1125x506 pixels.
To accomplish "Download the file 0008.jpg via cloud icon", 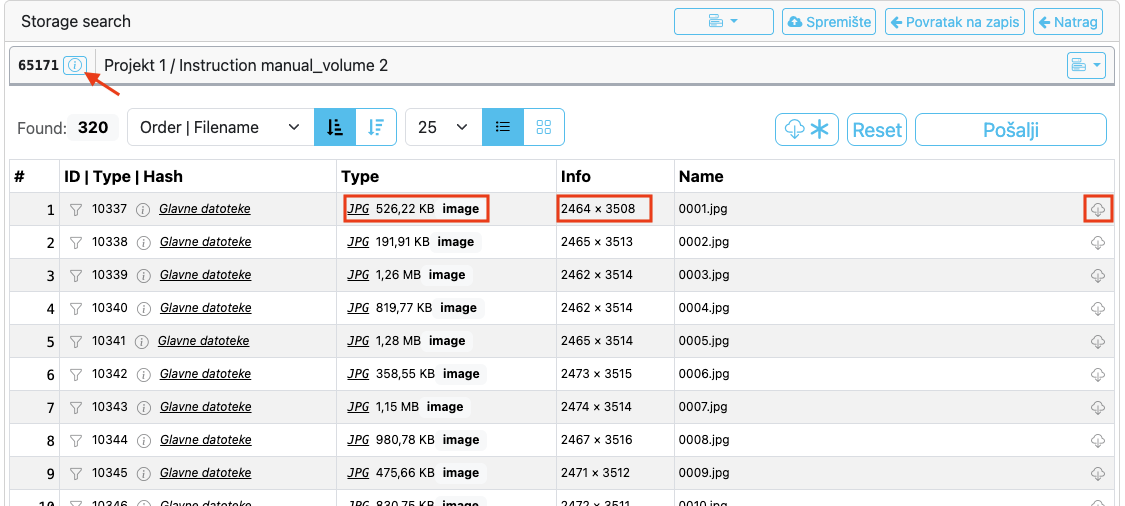I will (x=1097, y=441).
